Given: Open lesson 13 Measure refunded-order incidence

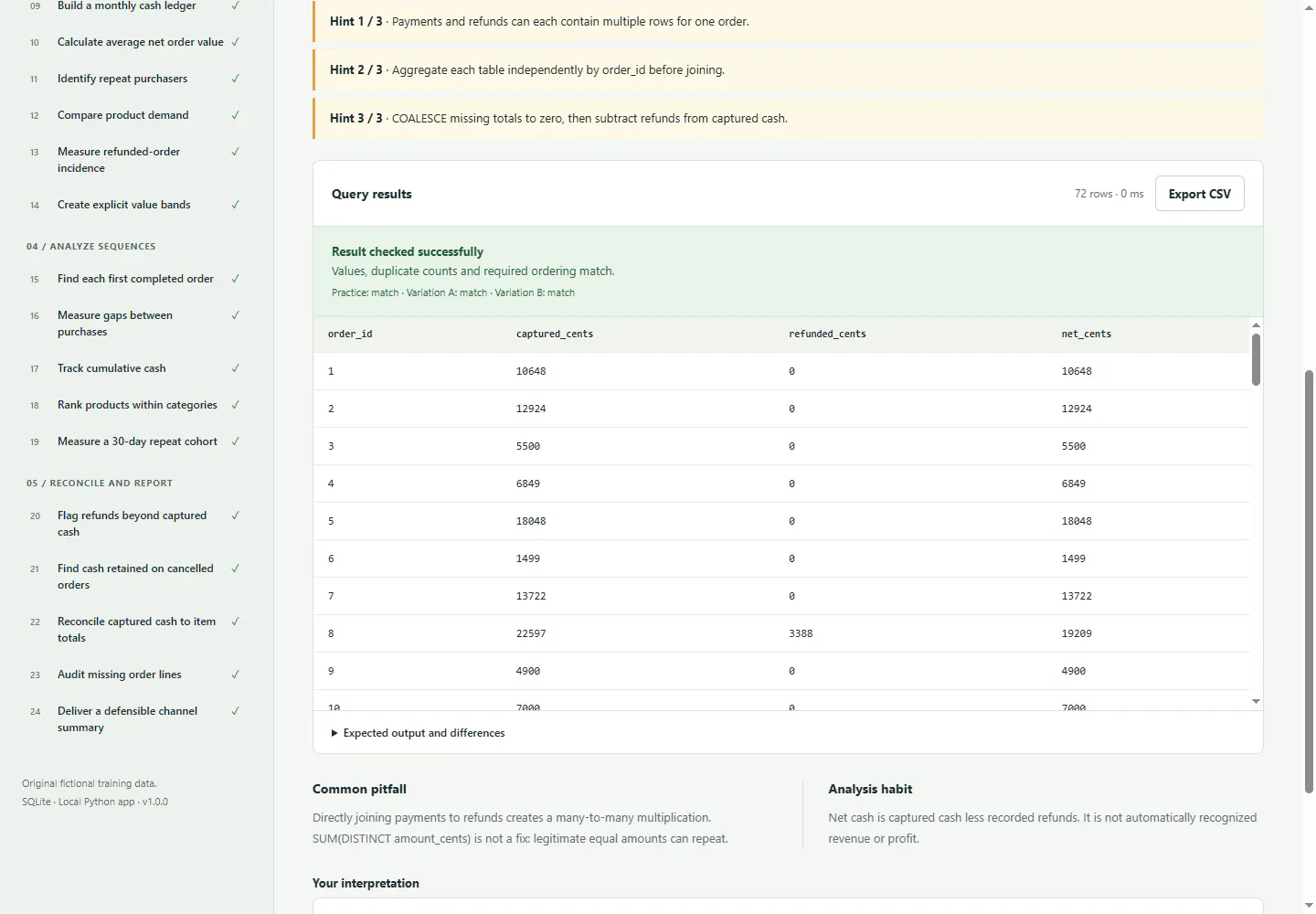Looking at the screenshot, I should click(135, 160).
